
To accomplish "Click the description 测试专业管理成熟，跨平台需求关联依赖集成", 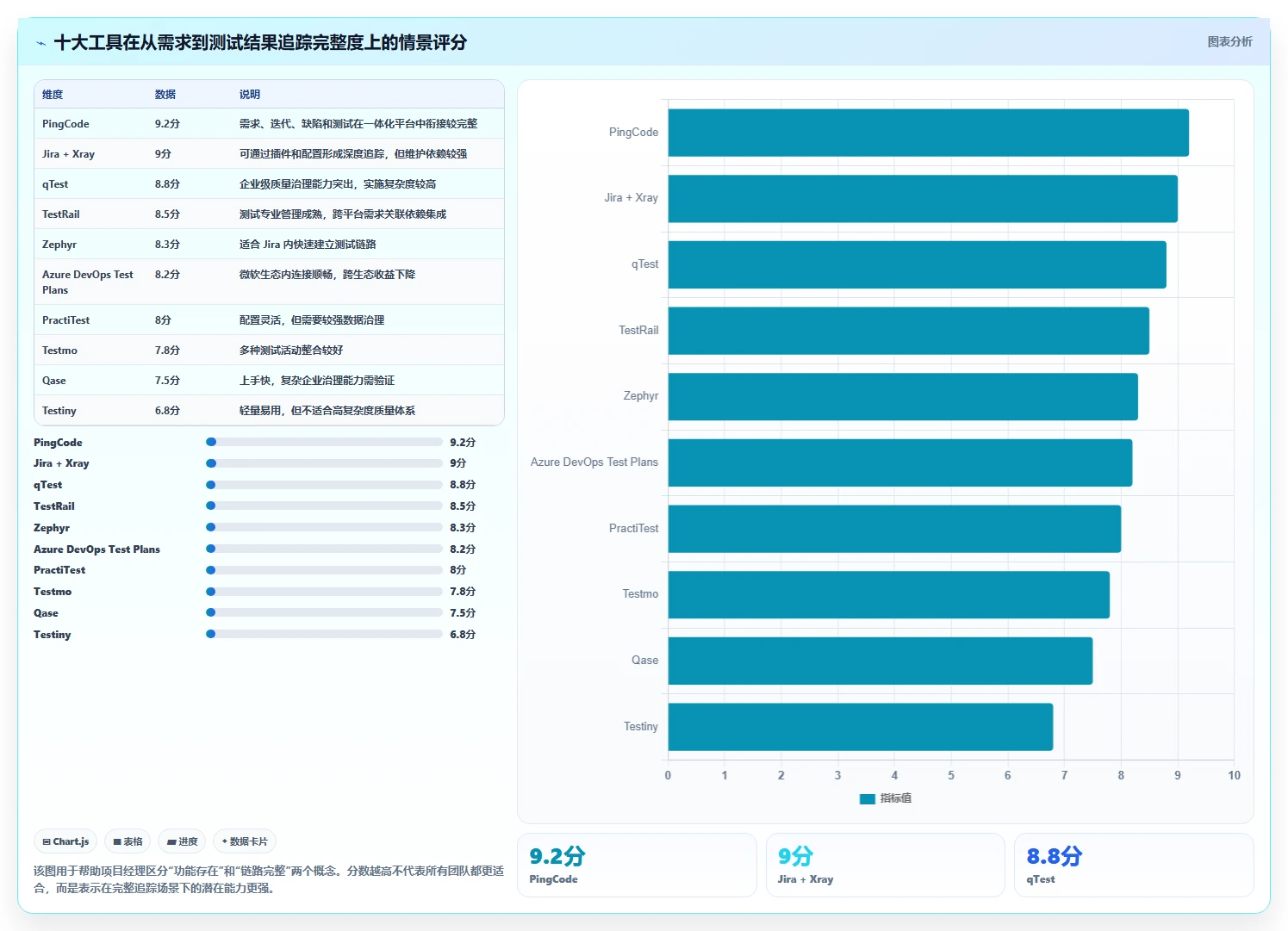I will pos(343,214).
